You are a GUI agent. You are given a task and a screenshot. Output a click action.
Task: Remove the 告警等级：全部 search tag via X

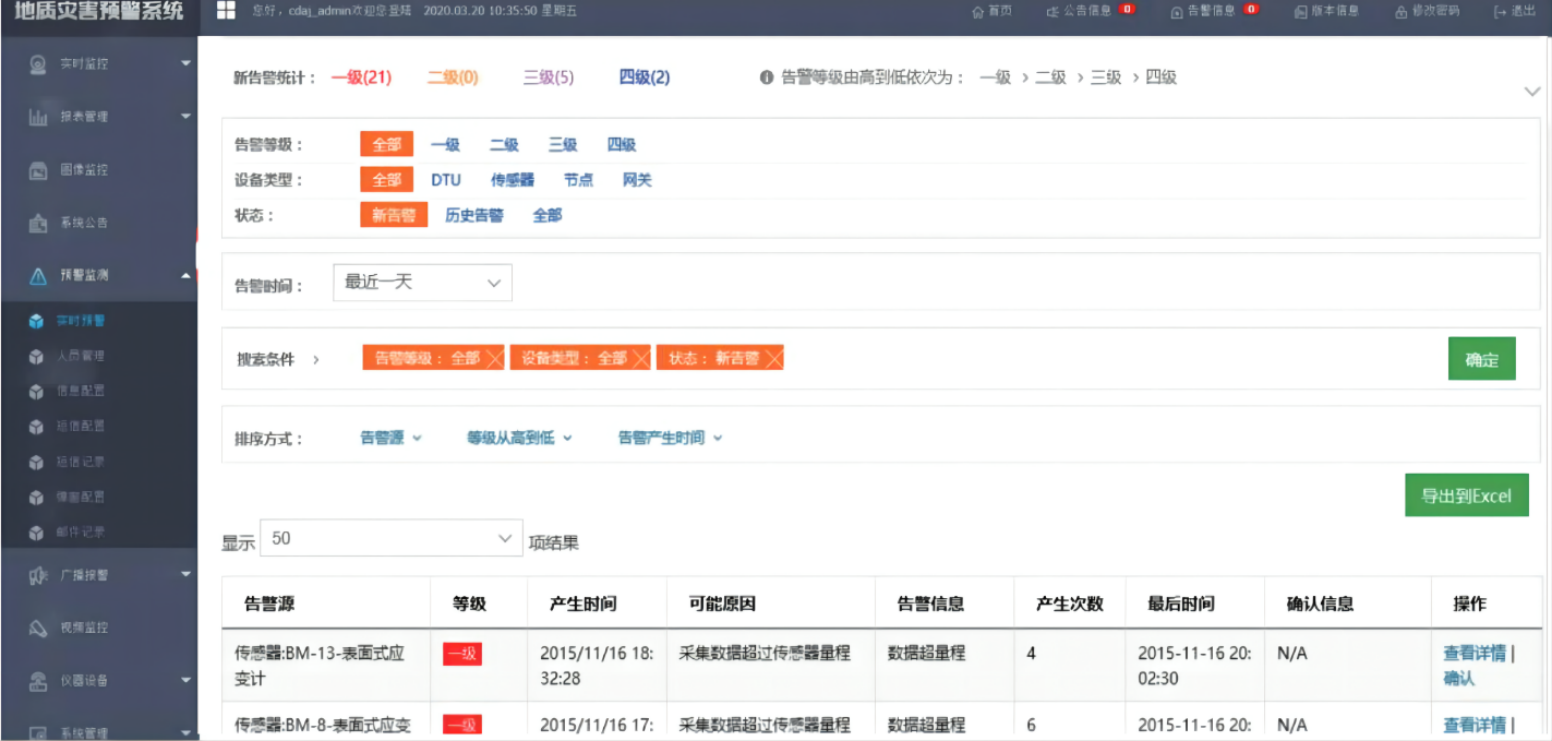click(x=495, y=359)
